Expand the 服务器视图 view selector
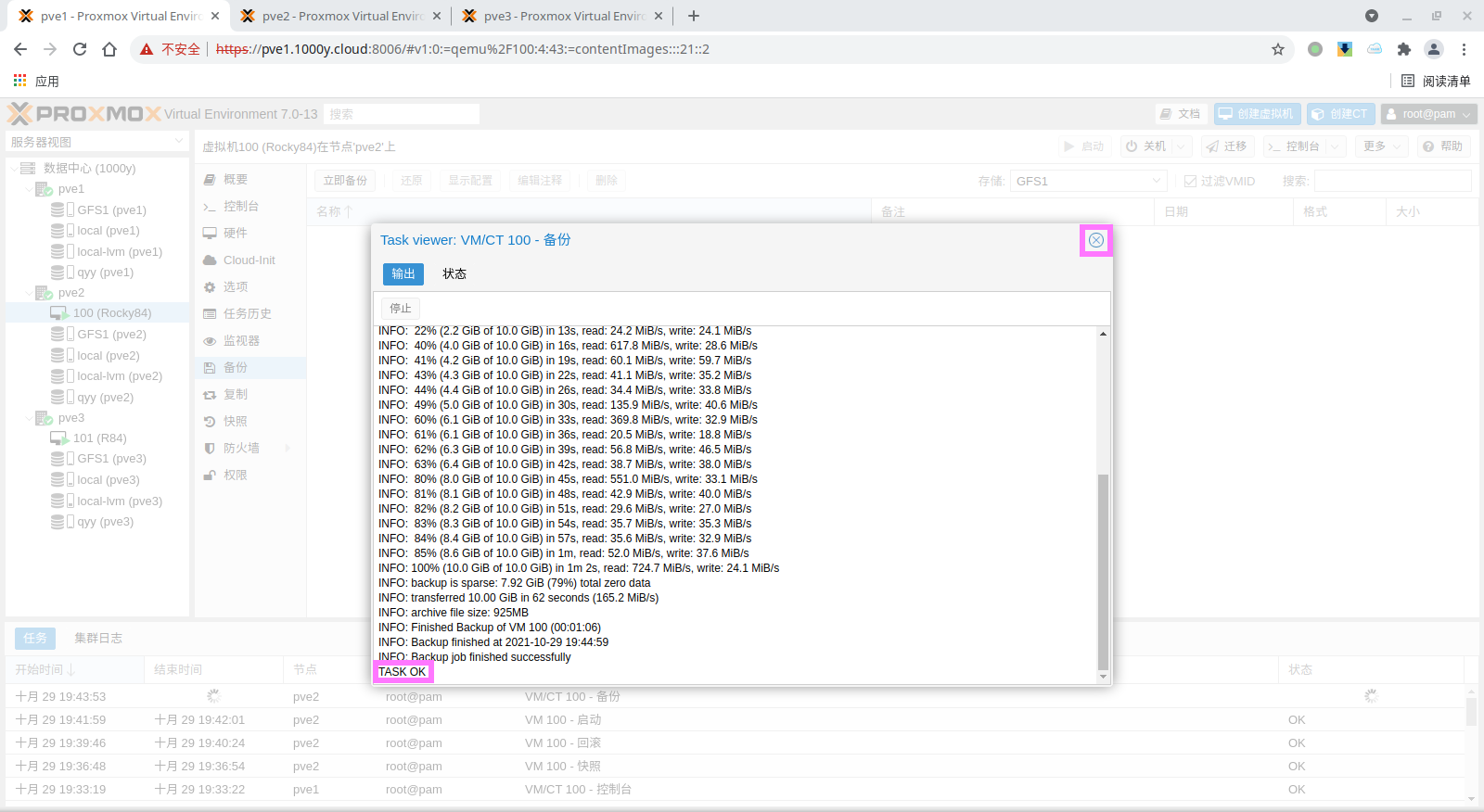 tap(179, 142)
